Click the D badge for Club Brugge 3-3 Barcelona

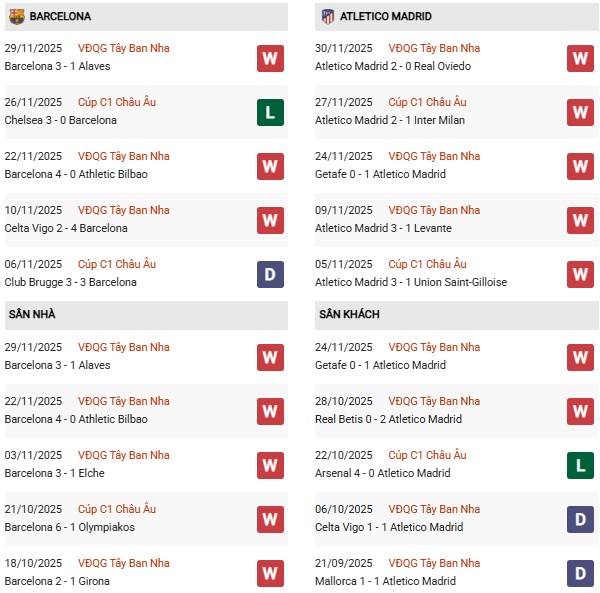click(270, 274)
